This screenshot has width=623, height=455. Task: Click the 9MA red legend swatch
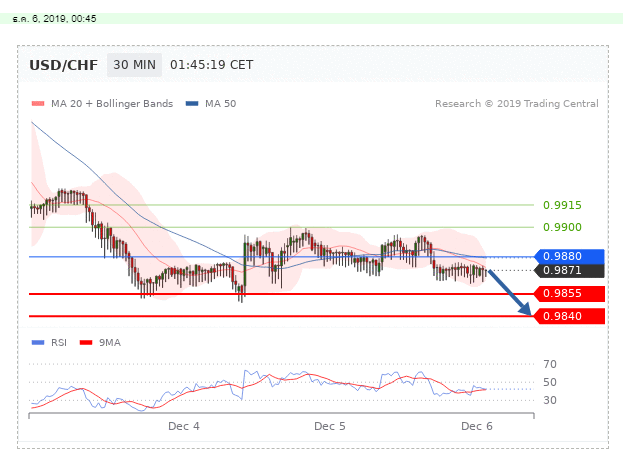coord(86,343)
